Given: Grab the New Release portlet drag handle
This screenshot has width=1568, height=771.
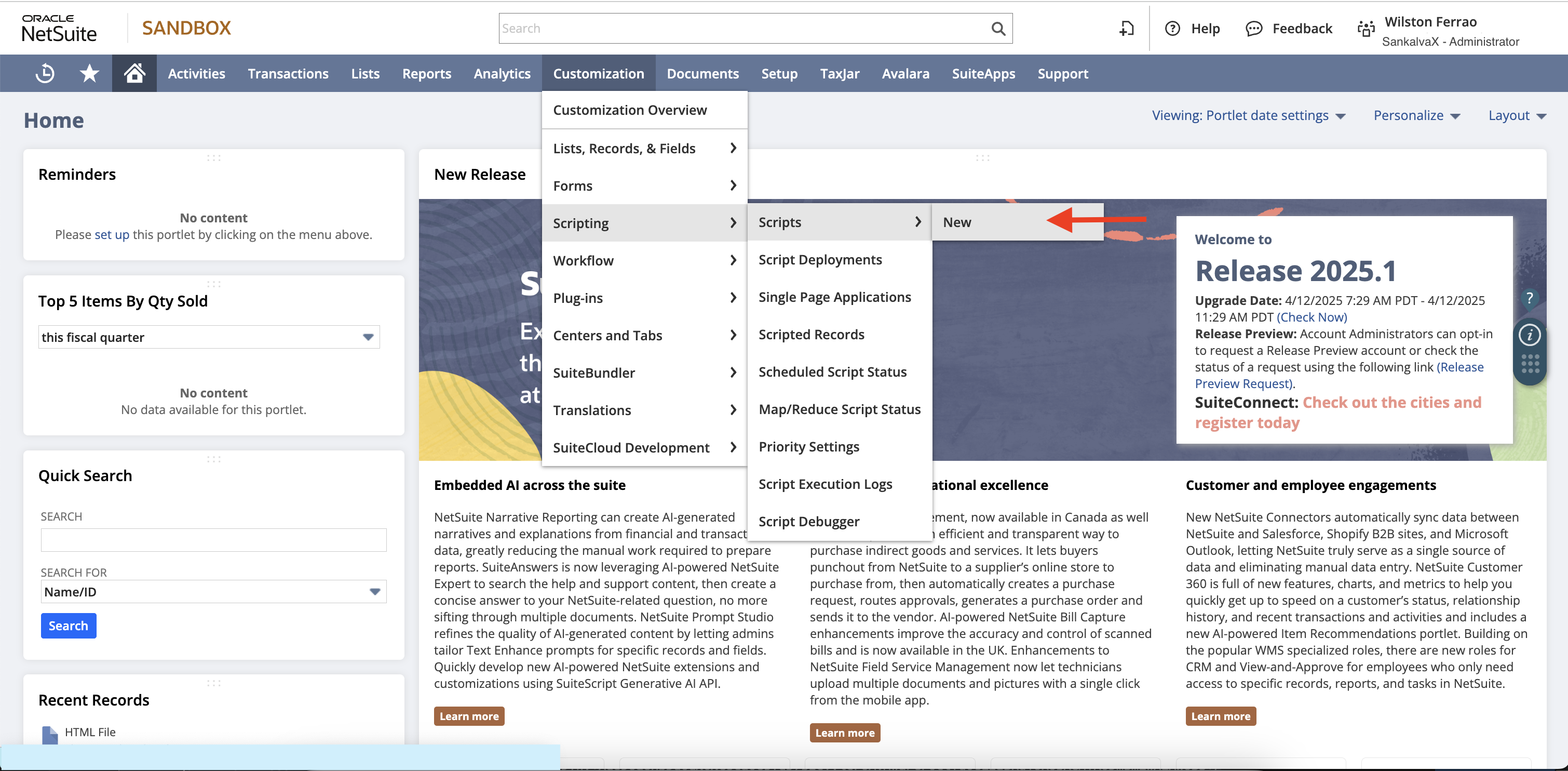Looking at the screenshot, I should [x=982, y=158].
